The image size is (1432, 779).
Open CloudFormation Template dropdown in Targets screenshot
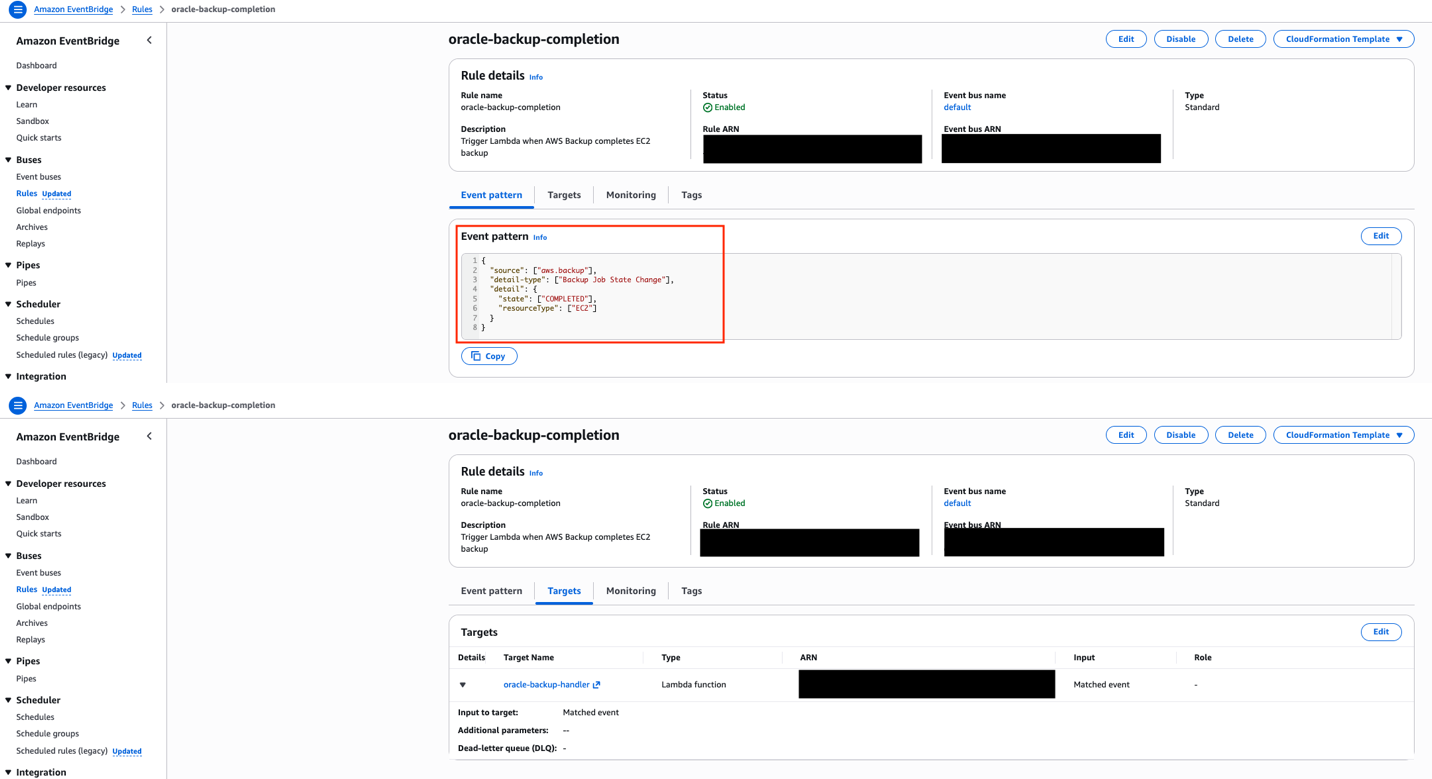pyautogui.click(x=1343, y=435)
